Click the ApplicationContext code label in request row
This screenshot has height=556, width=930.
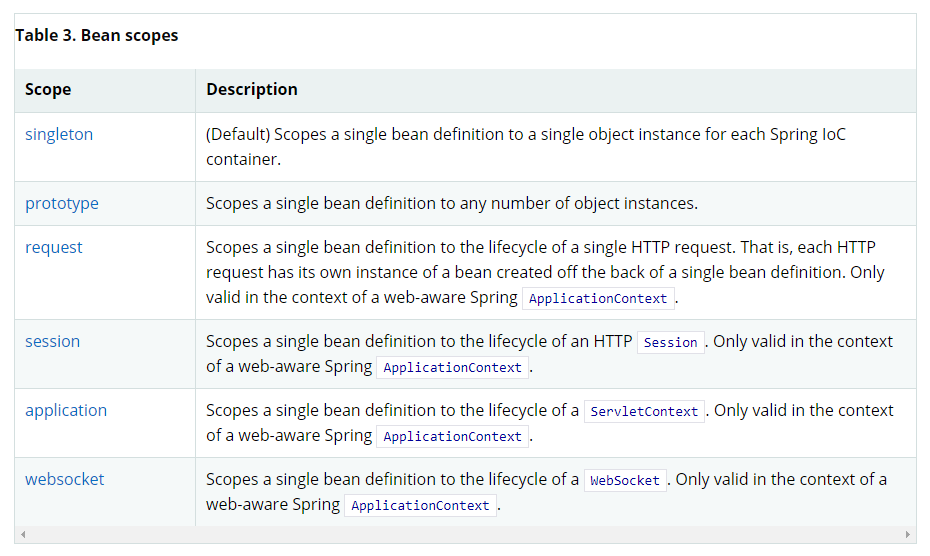598,298
